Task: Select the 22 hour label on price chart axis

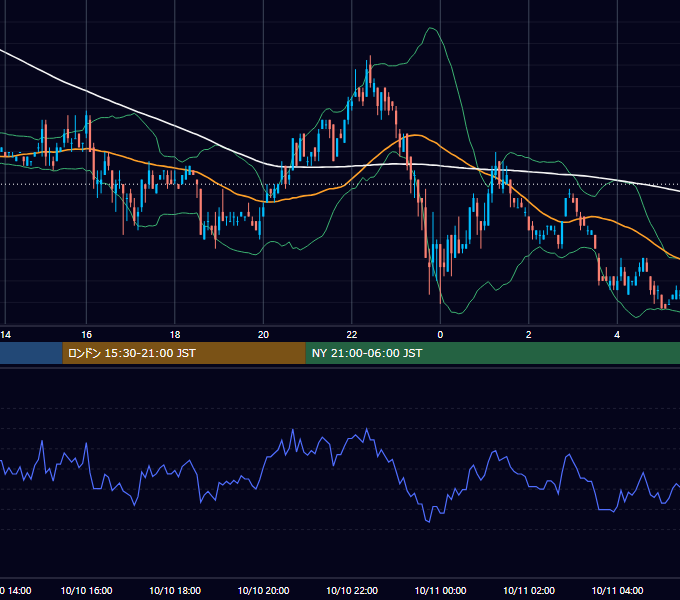Action: pos(352,335)
